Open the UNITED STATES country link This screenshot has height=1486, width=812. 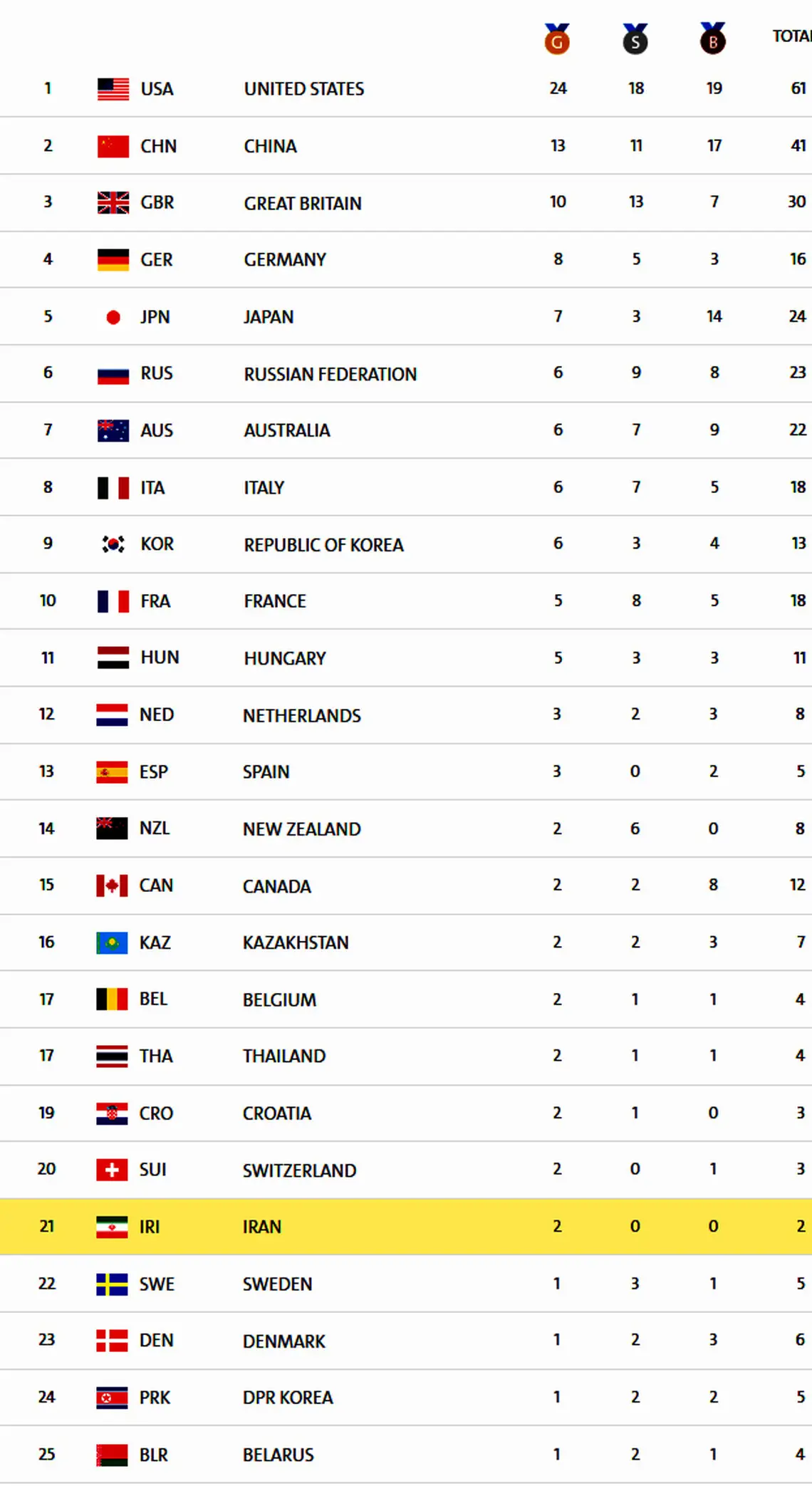tap(304, 89)
